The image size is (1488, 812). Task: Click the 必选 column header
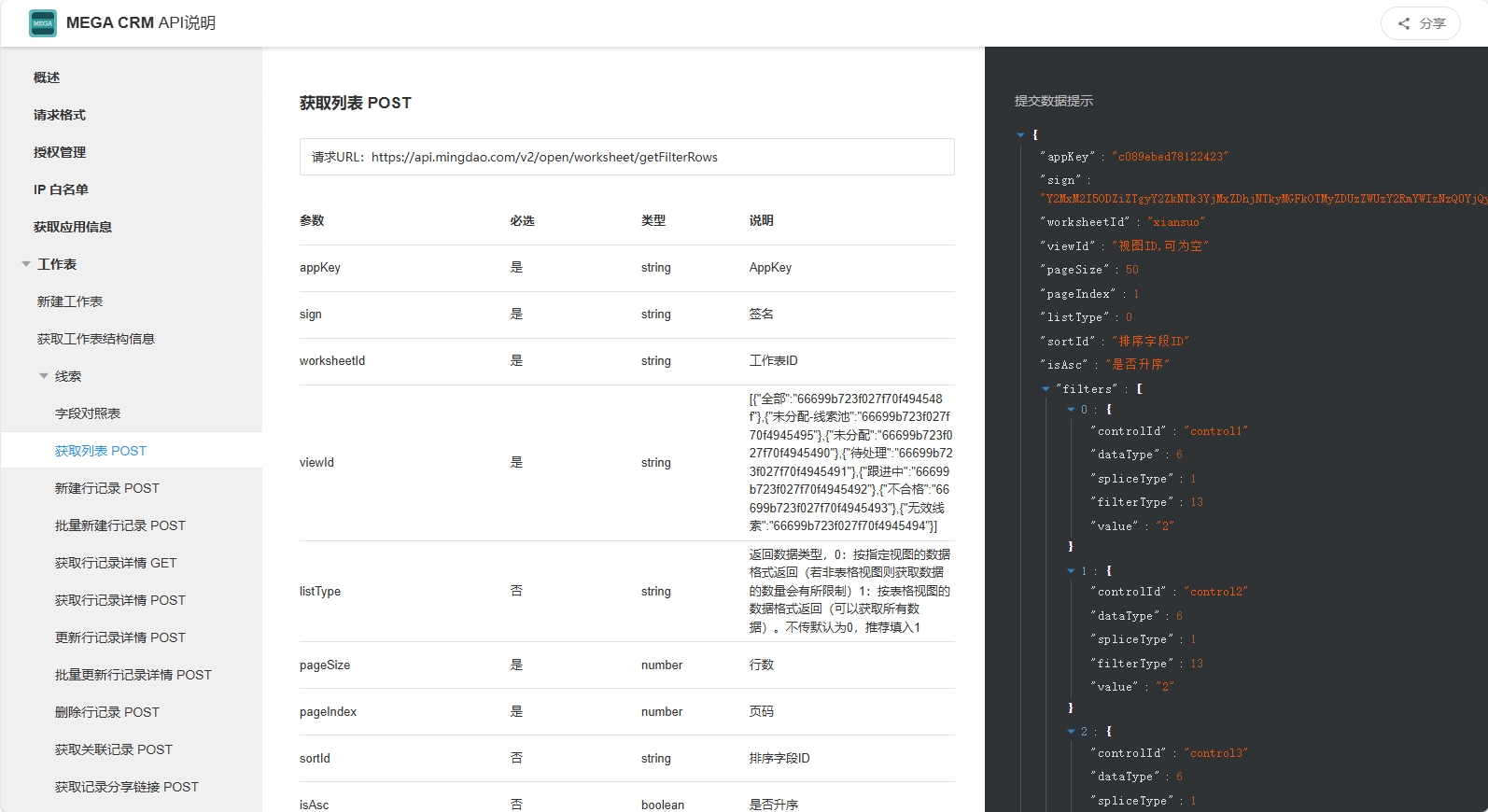(x=523, y=221)
